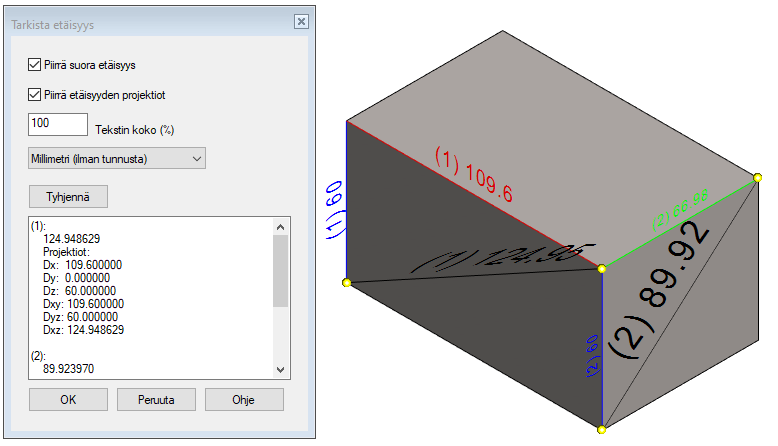Click the Tekstin koko input field
The image size is (778, 446).
click(59, 124)
